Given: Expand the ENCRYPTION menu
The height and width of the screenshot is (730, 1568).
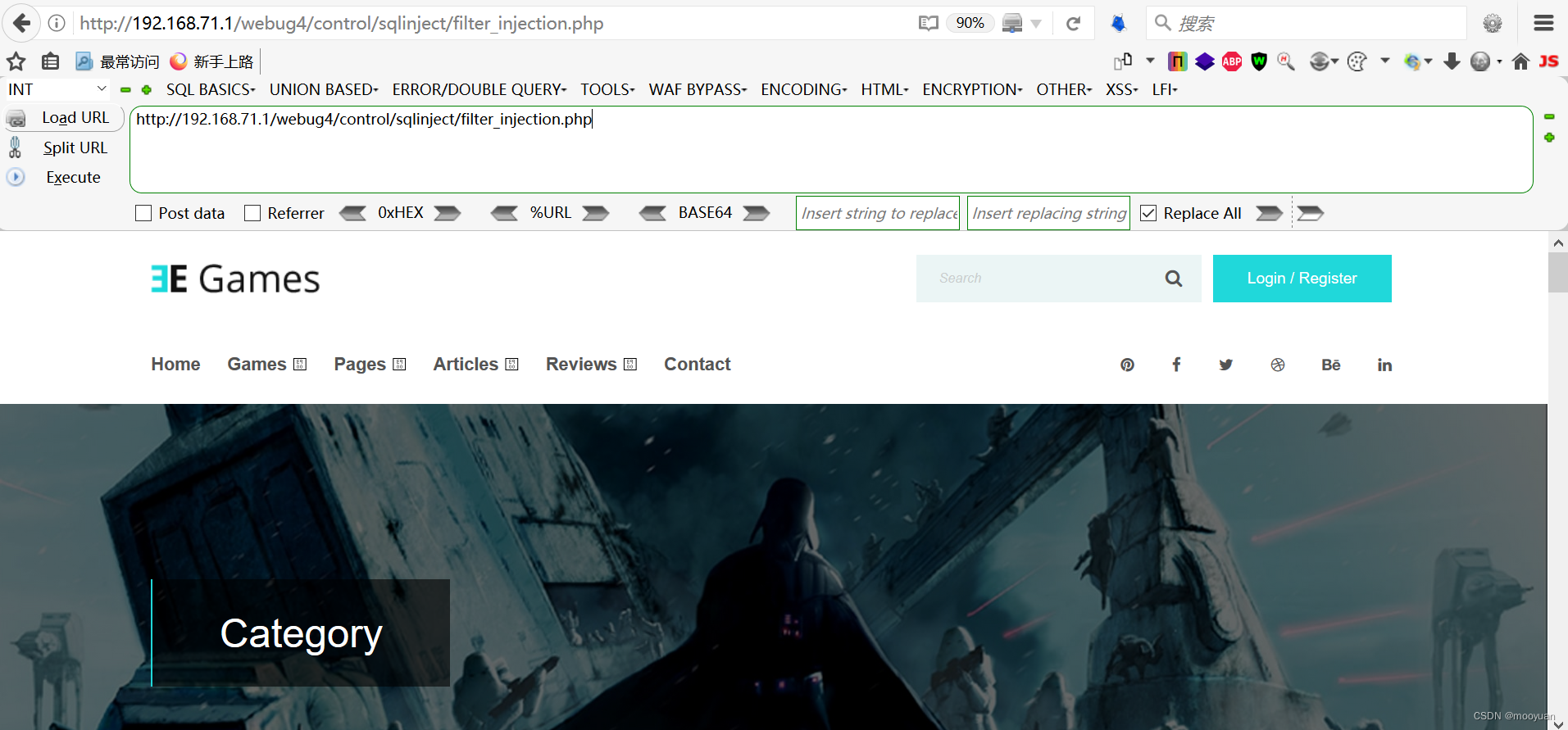Looking at the screenshot, I should tap(972, 89).
